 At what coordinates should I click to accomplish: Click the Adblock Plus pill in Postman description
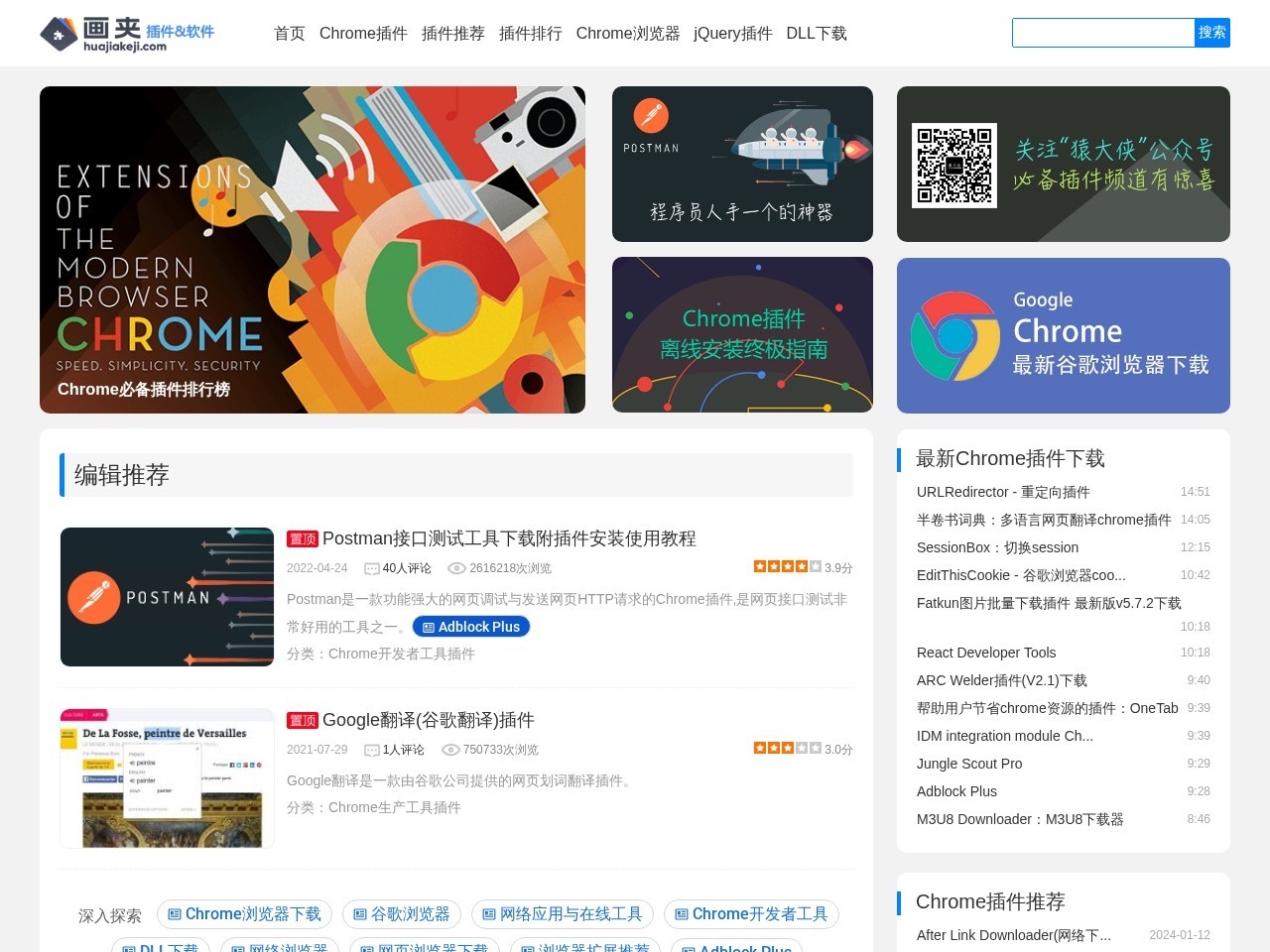click(470, 627)
